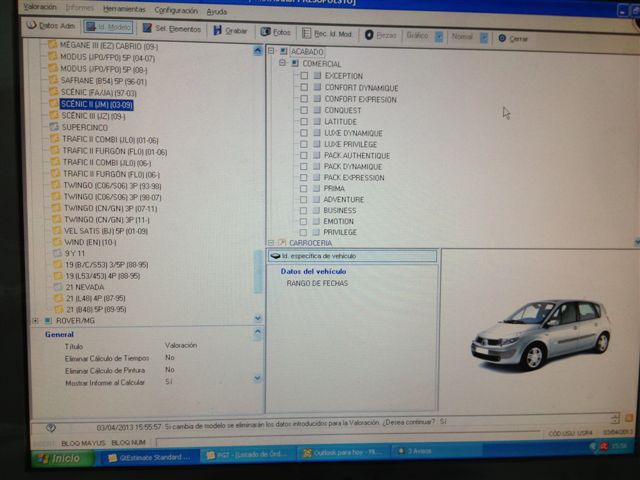
Task: Click the Sel. Elementos toolbar button
Action: pyautogui.click(x=172, y=29)
